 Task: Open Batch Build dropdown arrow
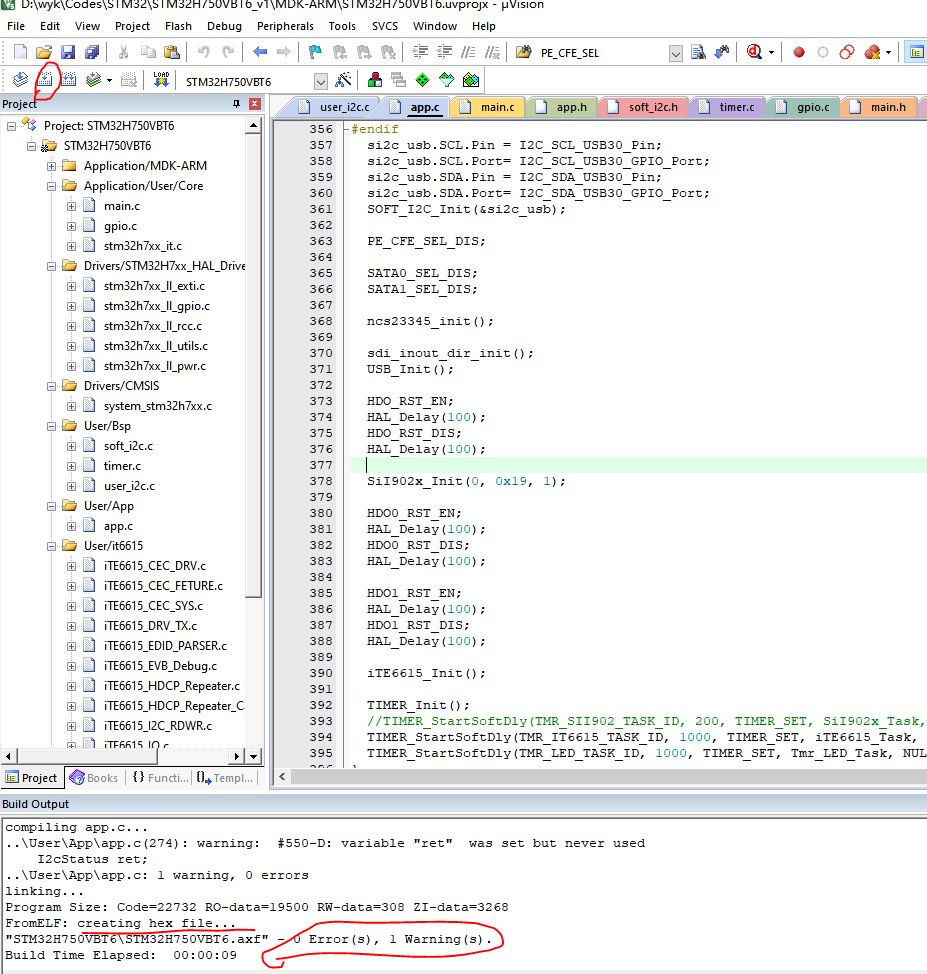(x=109, y=80)
